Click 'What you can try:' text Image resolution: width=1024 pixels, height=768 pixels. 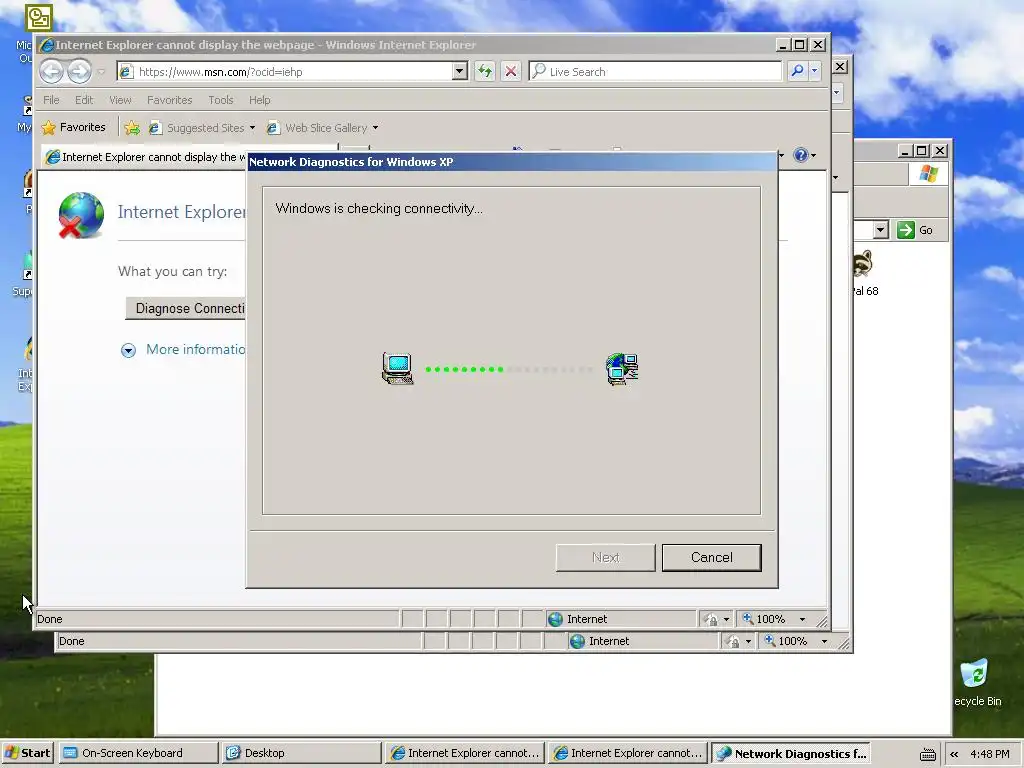click(172, 271)
